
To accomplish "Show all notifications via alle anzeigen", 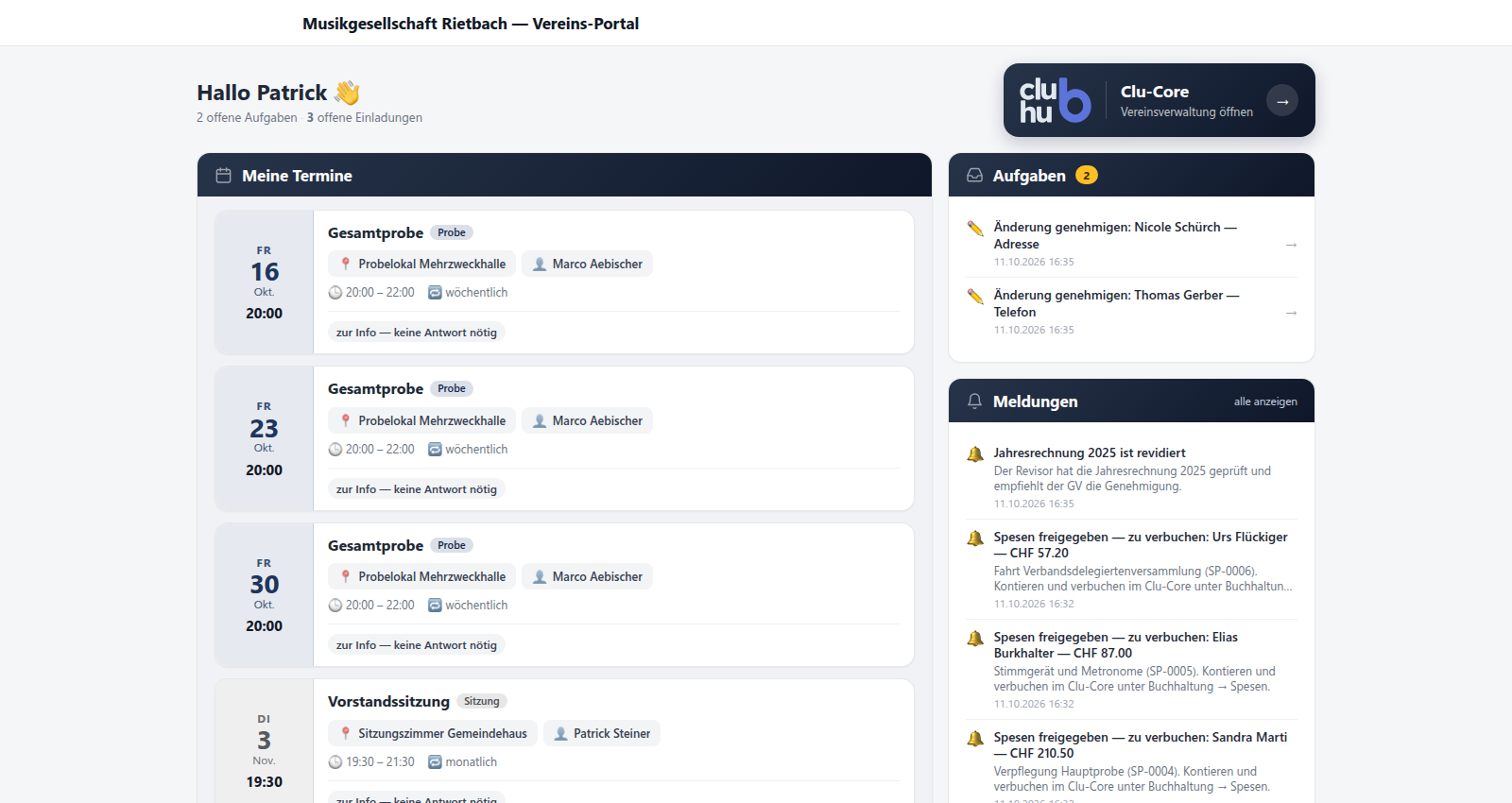I will [1265, 401].
